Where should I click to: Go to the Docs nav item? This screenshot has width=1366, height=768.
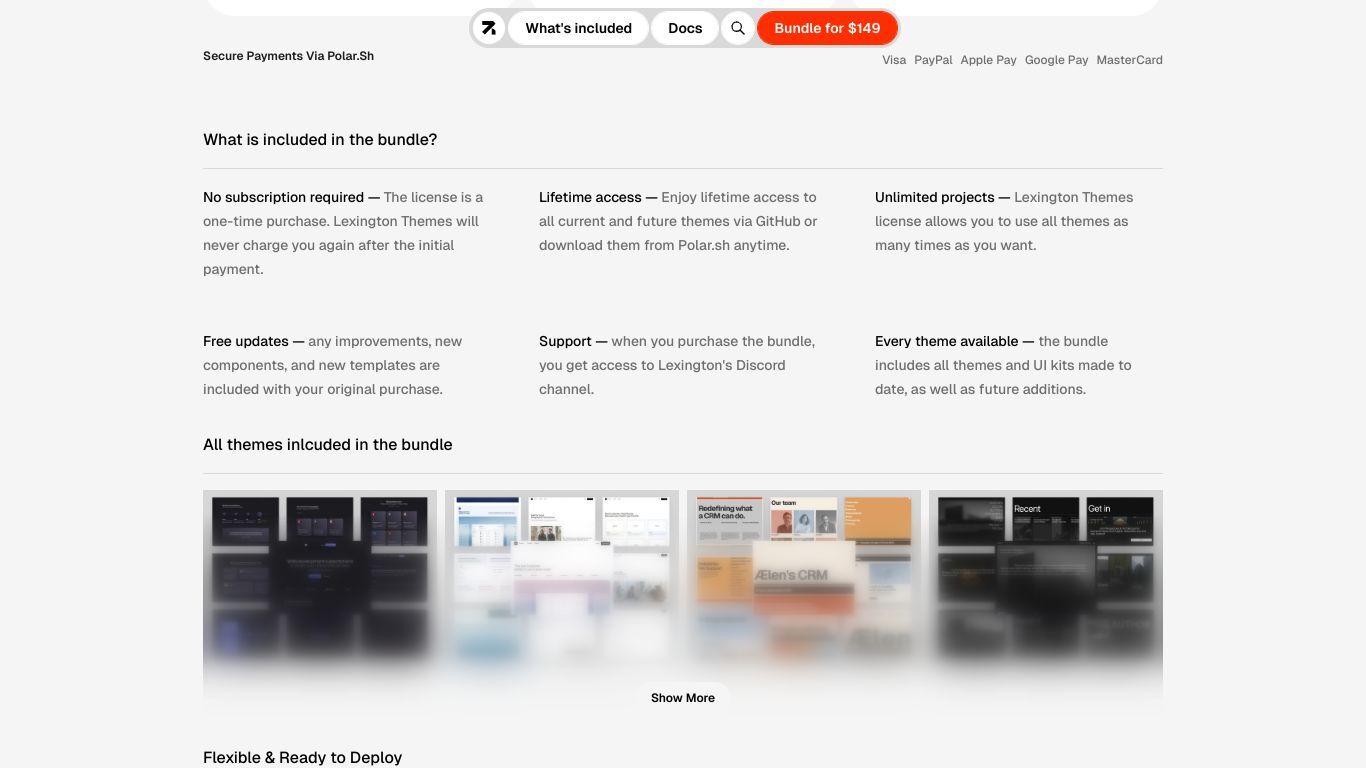click(x=685, y=28)
